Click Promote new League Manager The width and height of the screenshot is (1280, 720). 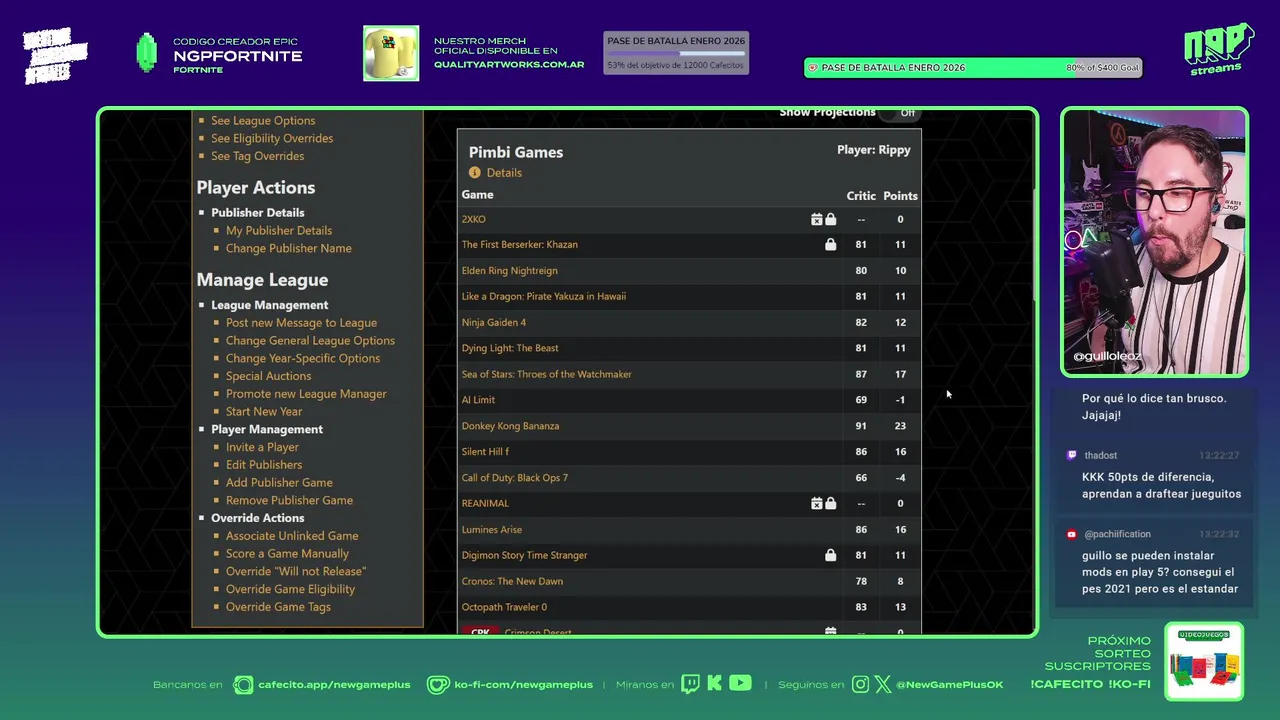(306, 394)
